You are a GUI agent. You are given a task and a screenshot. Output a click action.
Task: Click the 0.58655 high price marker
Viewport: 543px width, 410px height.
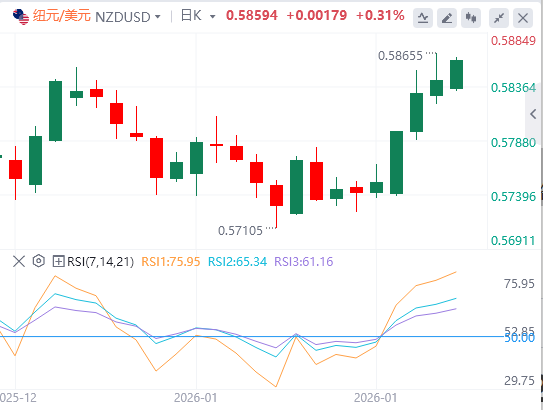pyautogui.click(x=400, y=56)
